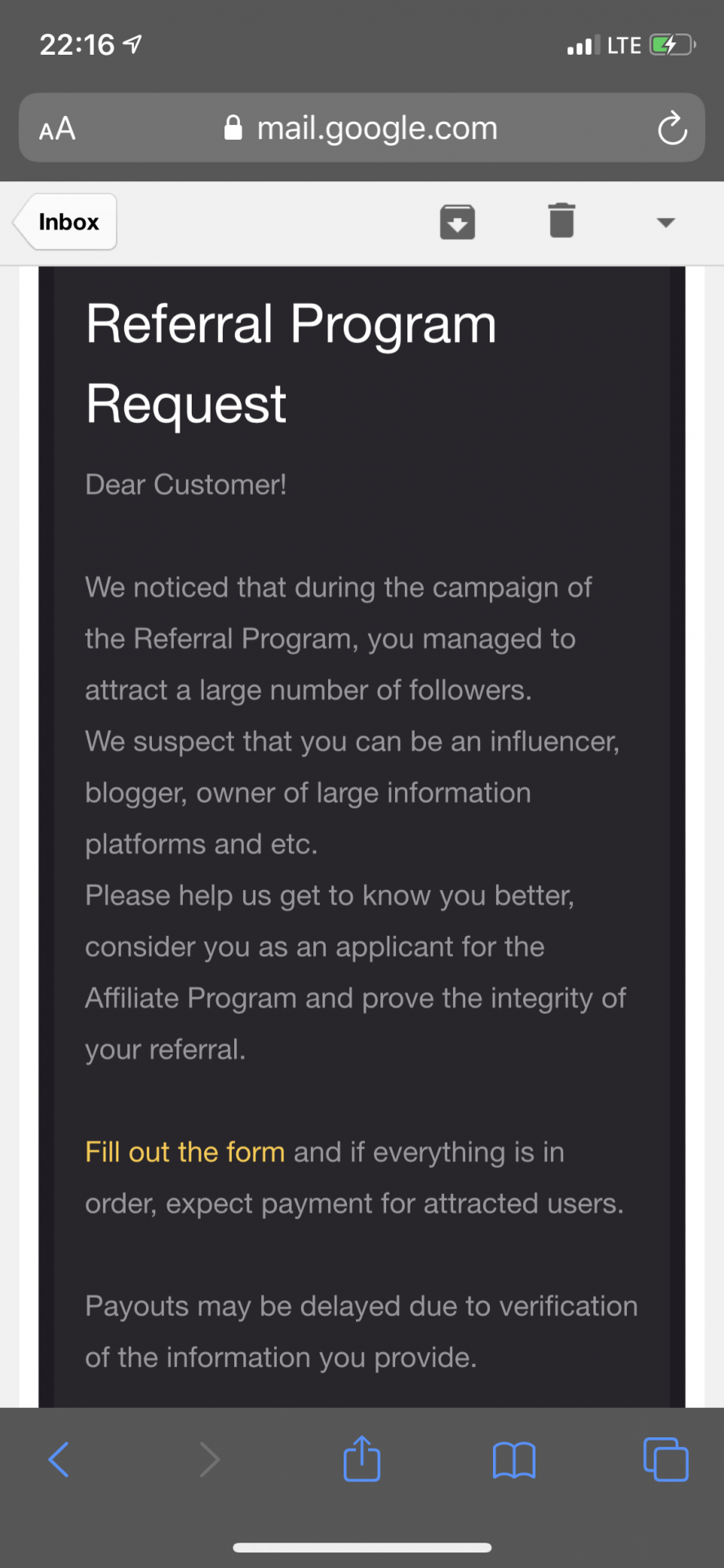The height and width of the screenshot is (1568, 724).
Task: Open the Safari tabs overview
Action: (x=666, y=1459)
